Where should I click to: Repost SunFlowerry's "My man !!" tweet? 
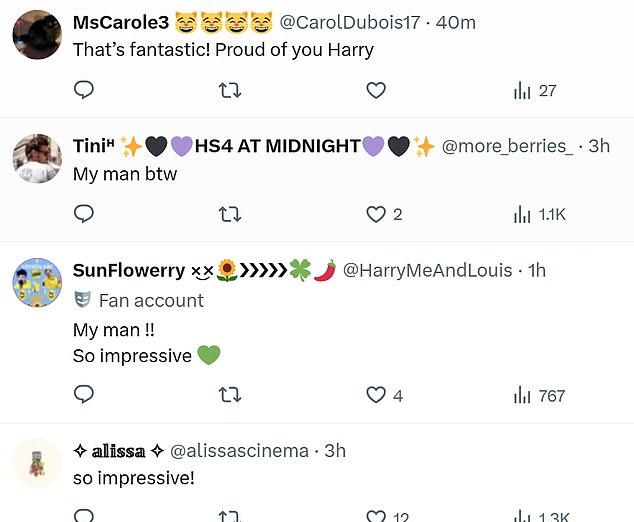tap(230, 395)
